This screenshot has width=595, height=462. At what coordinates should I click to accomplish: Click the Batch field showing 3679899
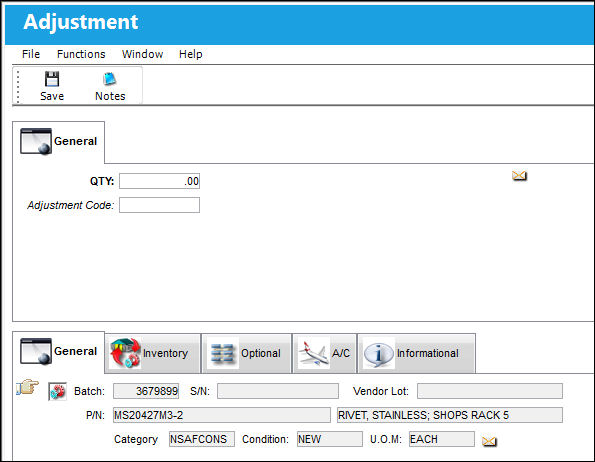146,391
